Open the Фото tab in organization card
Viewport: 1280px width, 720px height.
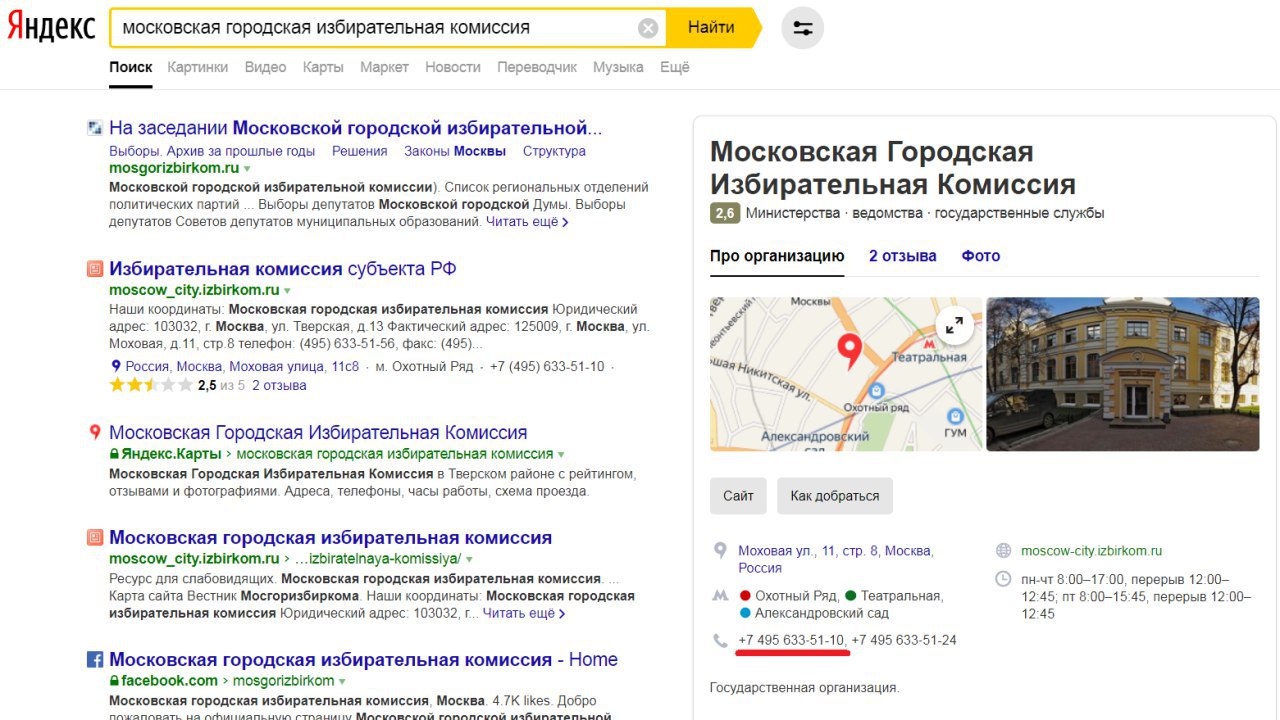point(981,256)
